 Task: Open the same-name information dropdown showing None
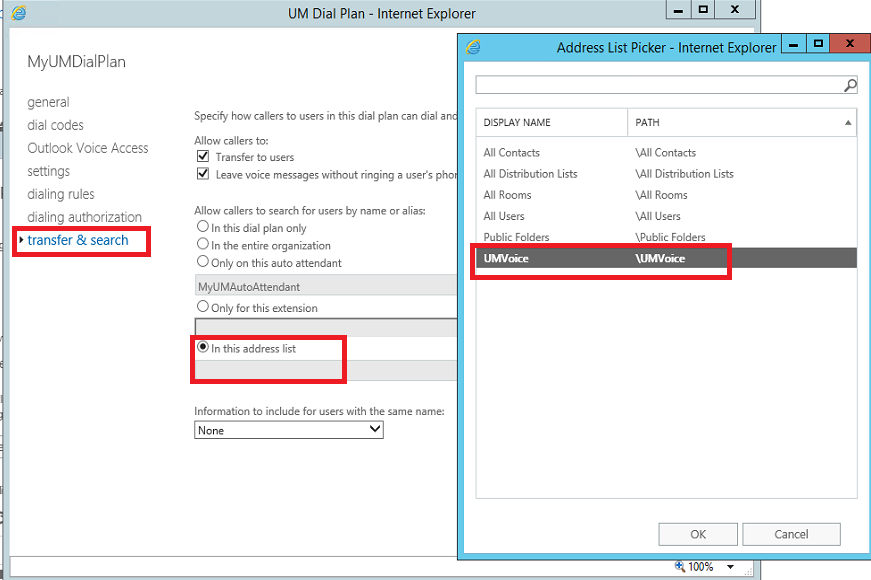click(288, 430)
